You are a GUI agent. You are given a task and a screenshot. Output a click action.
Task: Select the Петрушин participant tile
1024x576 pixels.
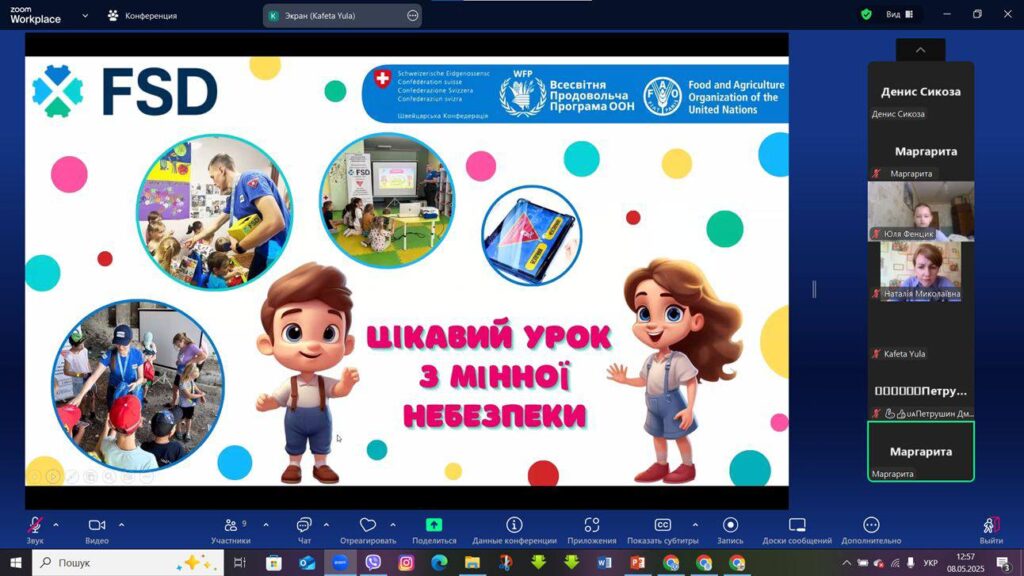(x=921, y=392)
